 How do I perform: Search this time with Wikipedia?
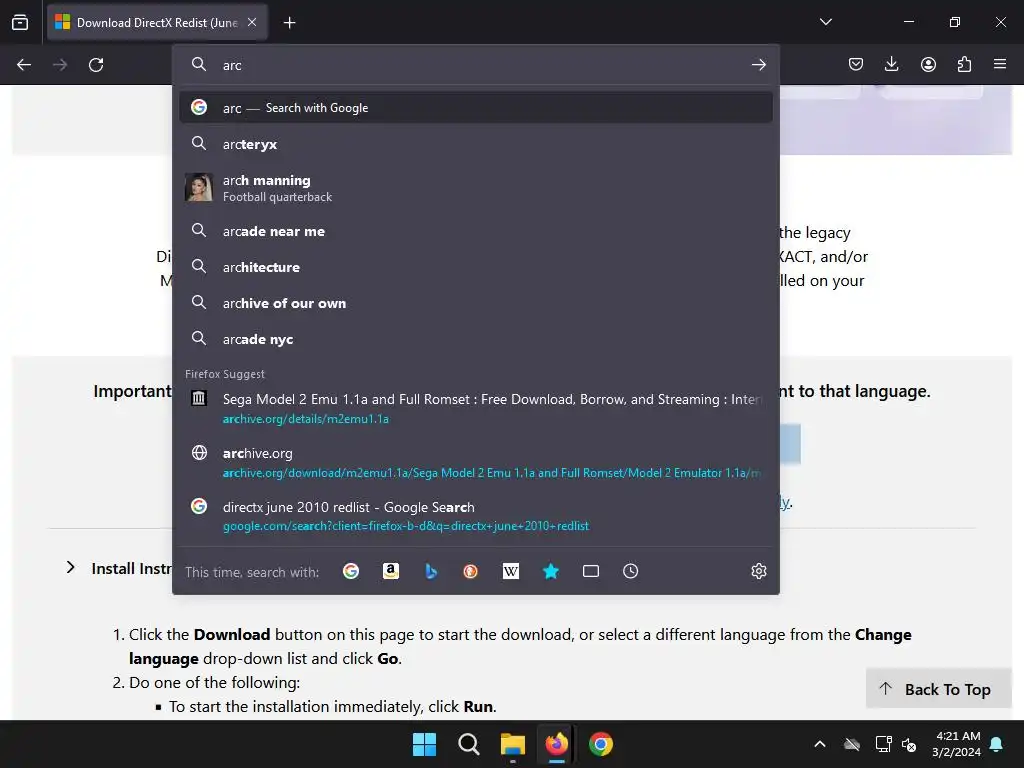(x=511, y=571)
